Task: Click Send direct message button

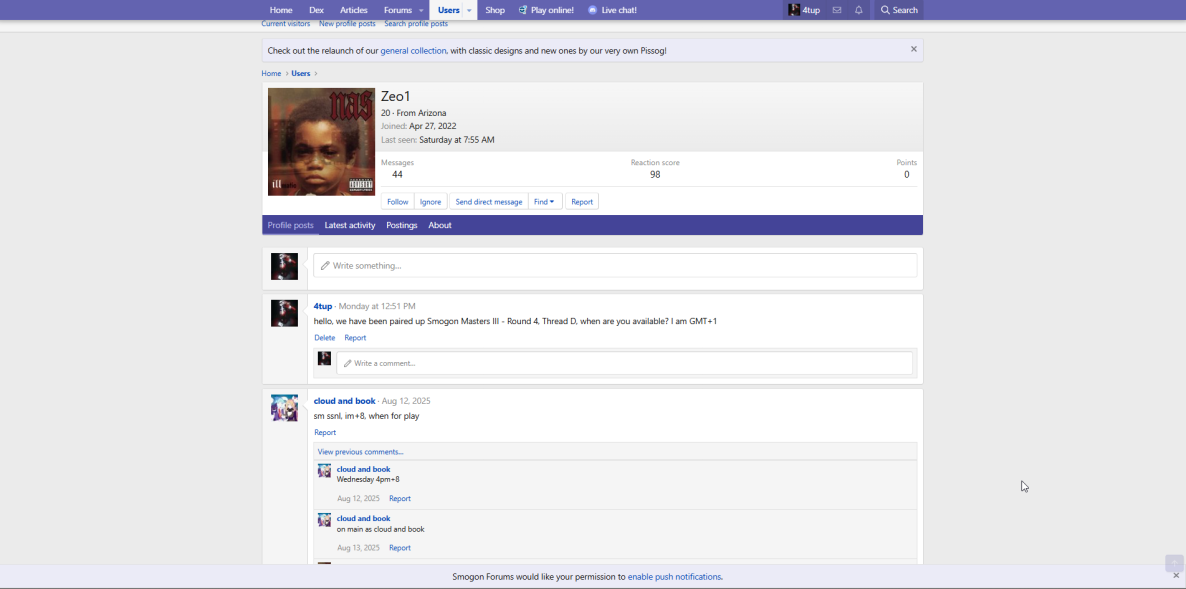Action: click(x=489, y=202)
